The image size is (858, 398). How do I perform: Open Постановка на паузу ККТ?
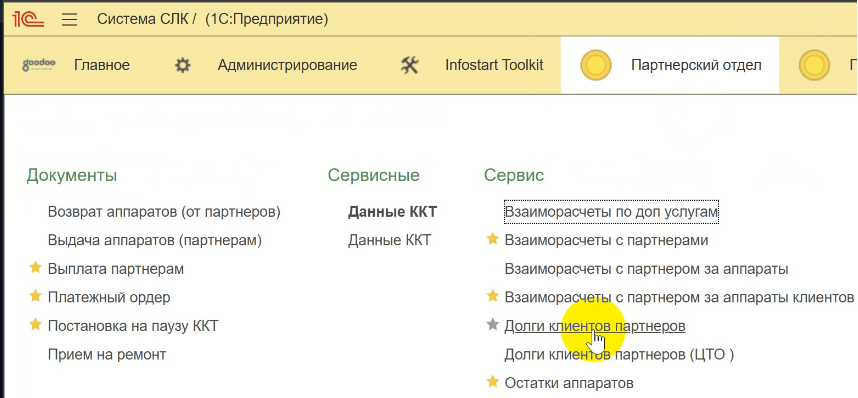click(133, 326)
